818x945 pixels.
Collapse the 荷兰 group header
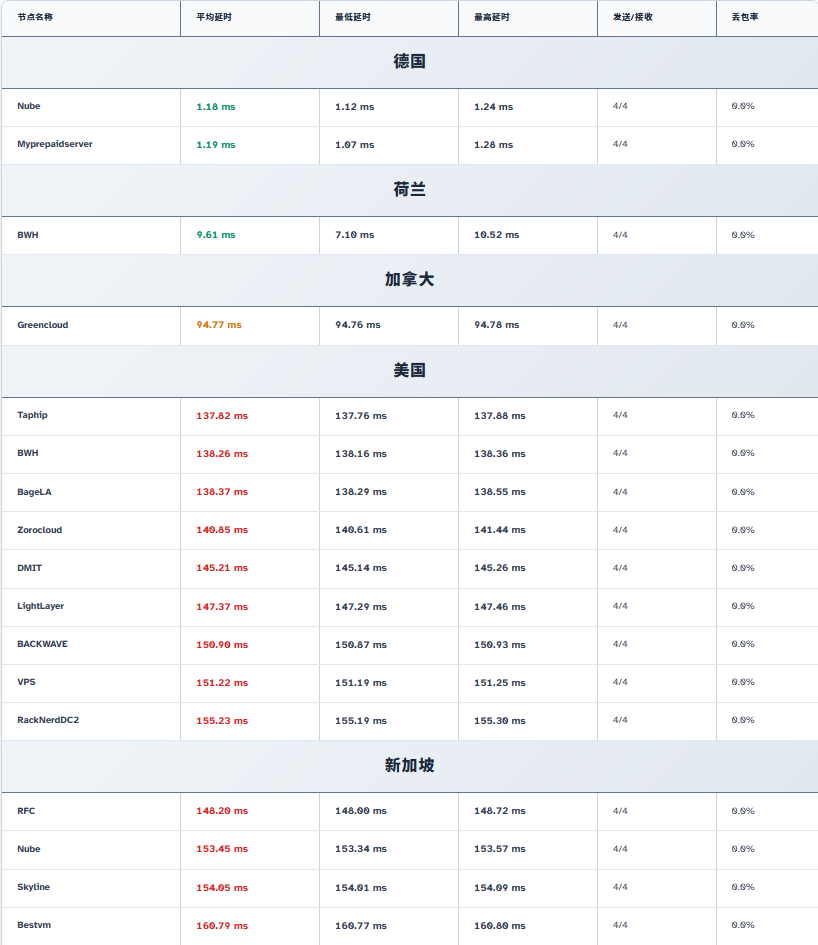(409, 190)
